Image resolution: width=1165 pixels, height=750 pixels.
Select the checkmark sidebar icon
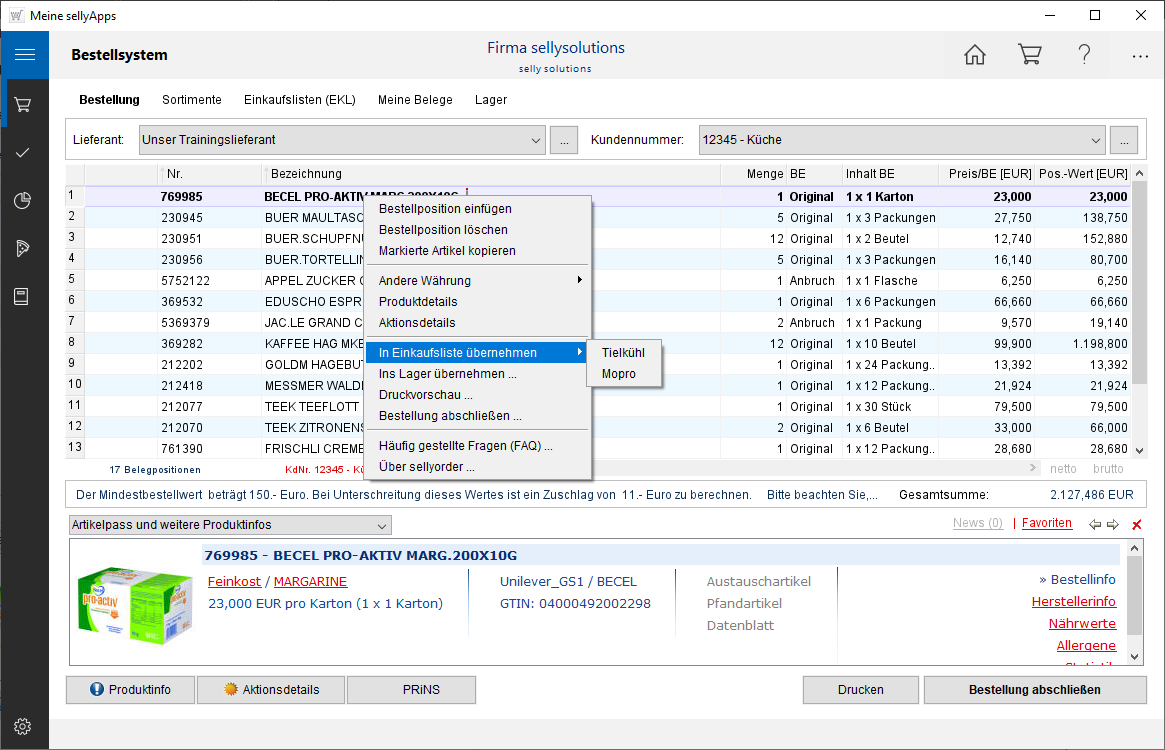coord(24,152)
